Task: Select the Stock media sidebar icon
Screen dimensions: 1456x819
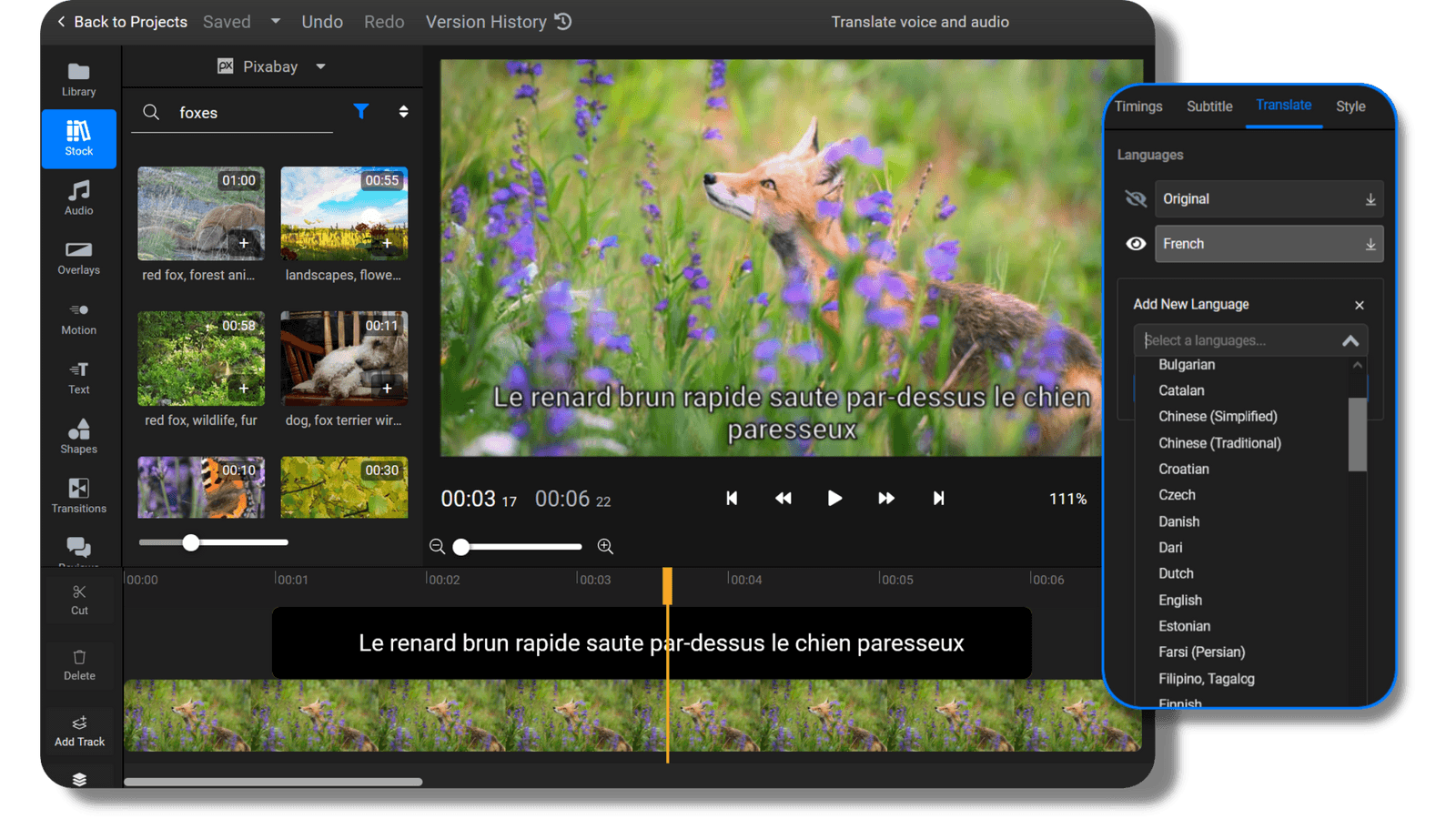Action: point(78,138)
